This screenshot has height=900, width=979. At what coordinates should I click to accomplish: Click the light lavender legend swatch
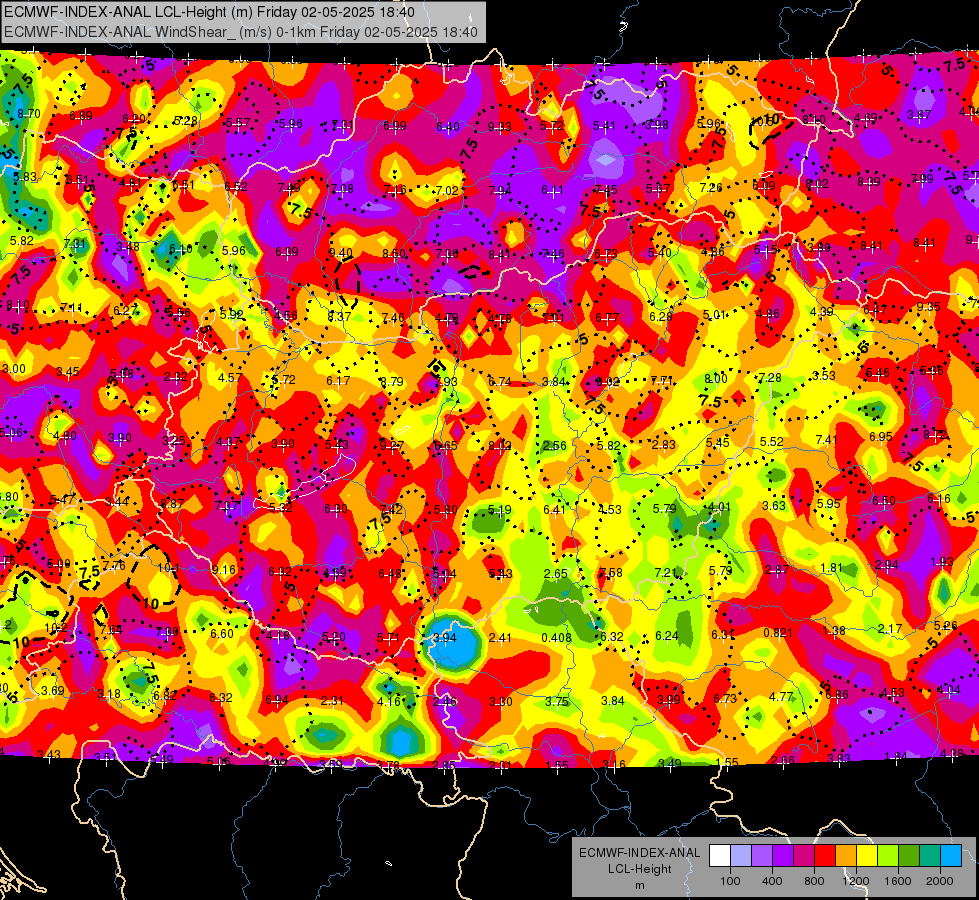[741, 855]
